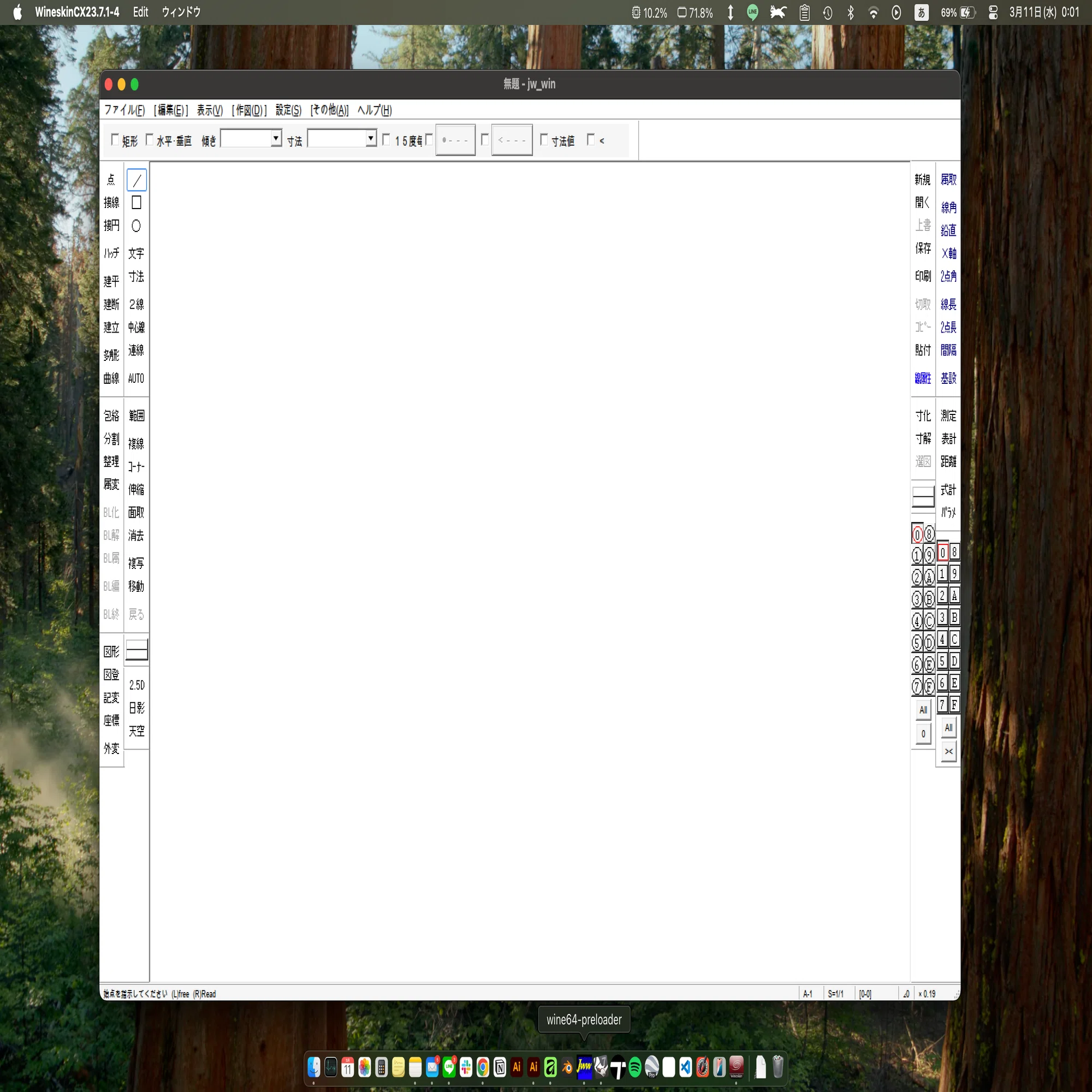
Task: Click the 保存 save button
Action: [923, 248]
